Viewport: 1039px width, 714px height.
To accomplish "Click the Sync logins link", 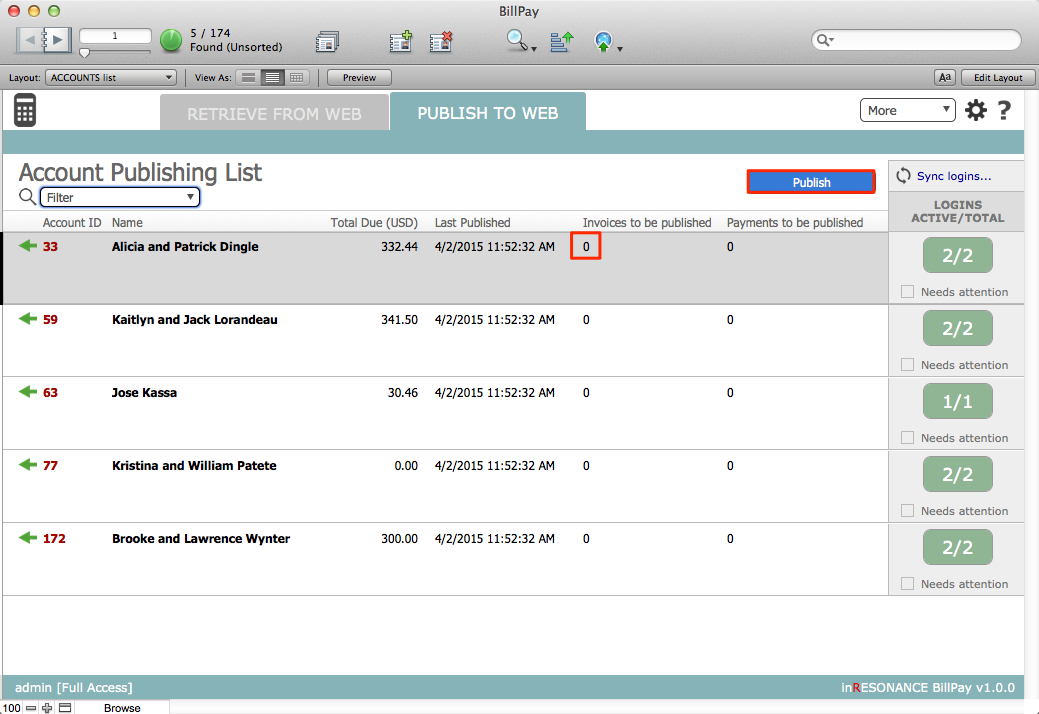I will click(x=953, y=176).
